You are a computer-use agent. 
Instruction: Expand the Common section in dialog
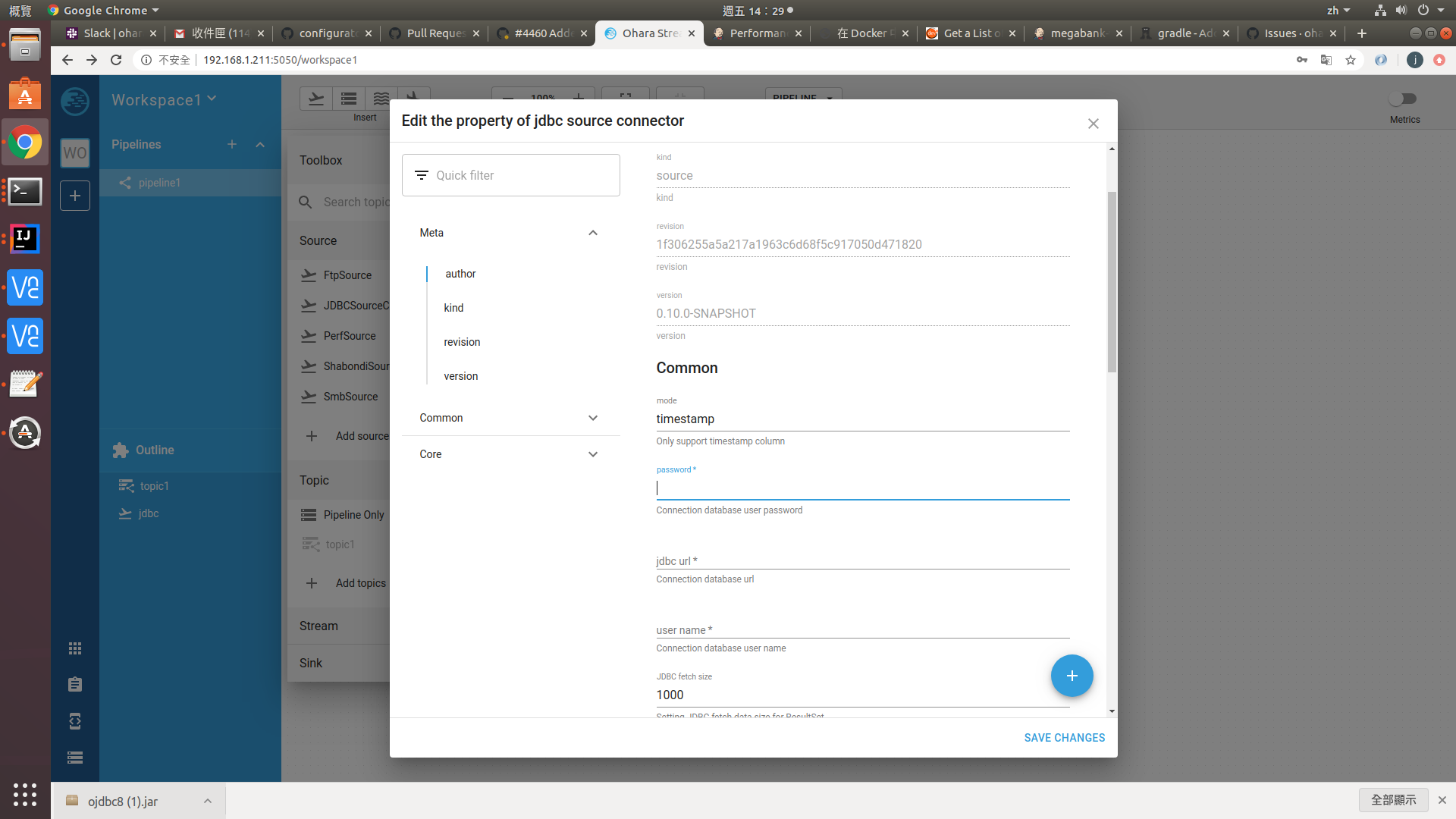593,418
